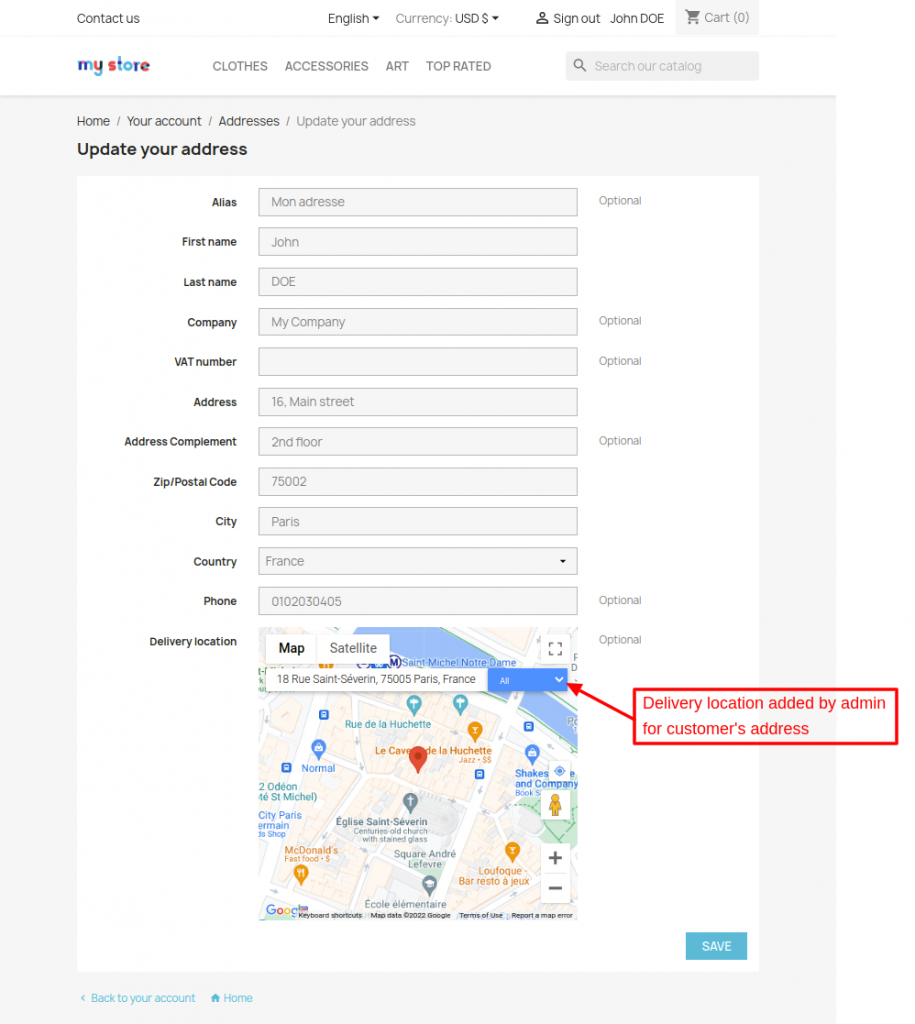The height and width of the screenshot is (1024, 915).
Task: Click the SAVE button
Action: click(x=716, y=945)
